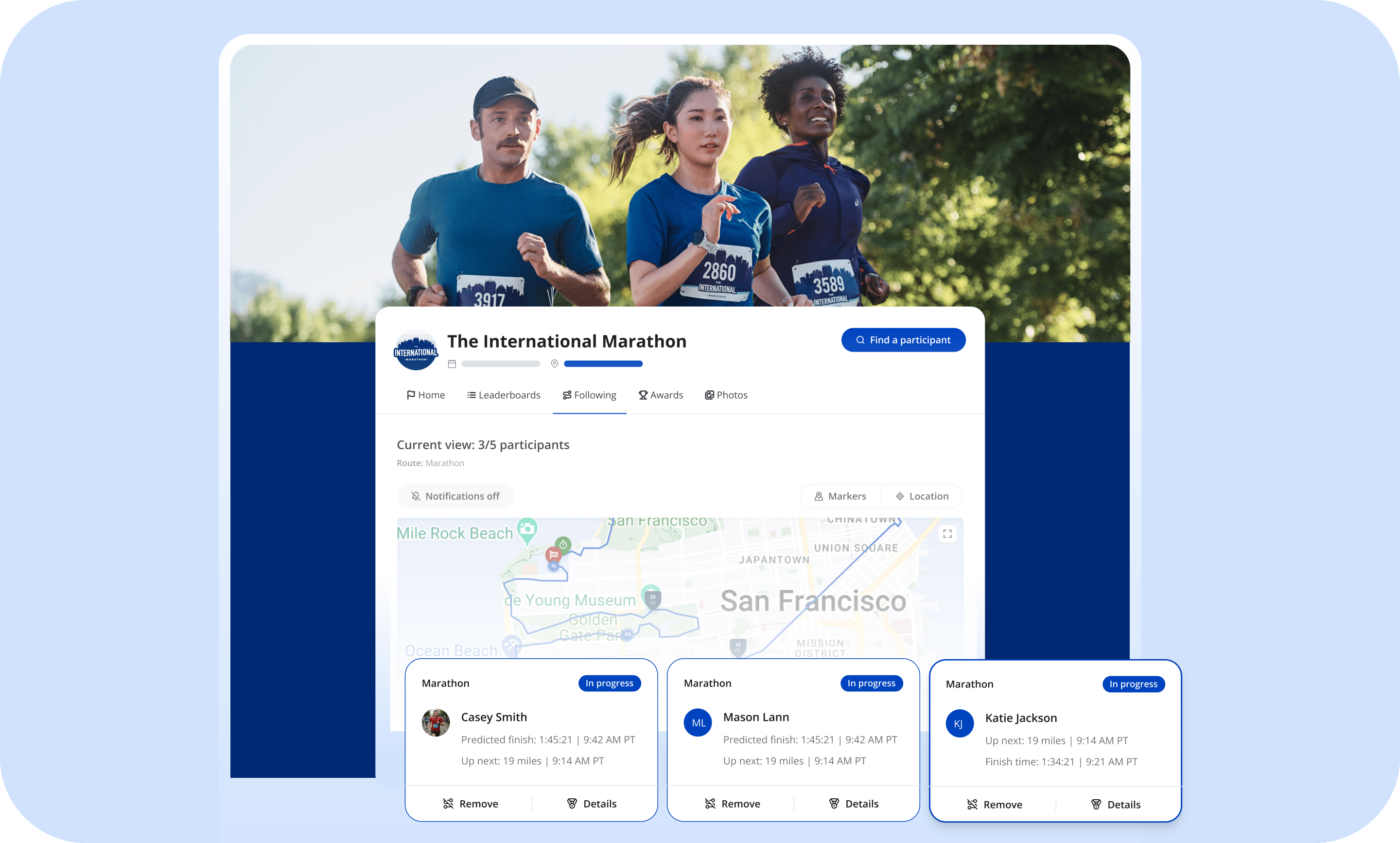Open Details for Mason Lann
1400x843 pixels.
click(854, 803)
